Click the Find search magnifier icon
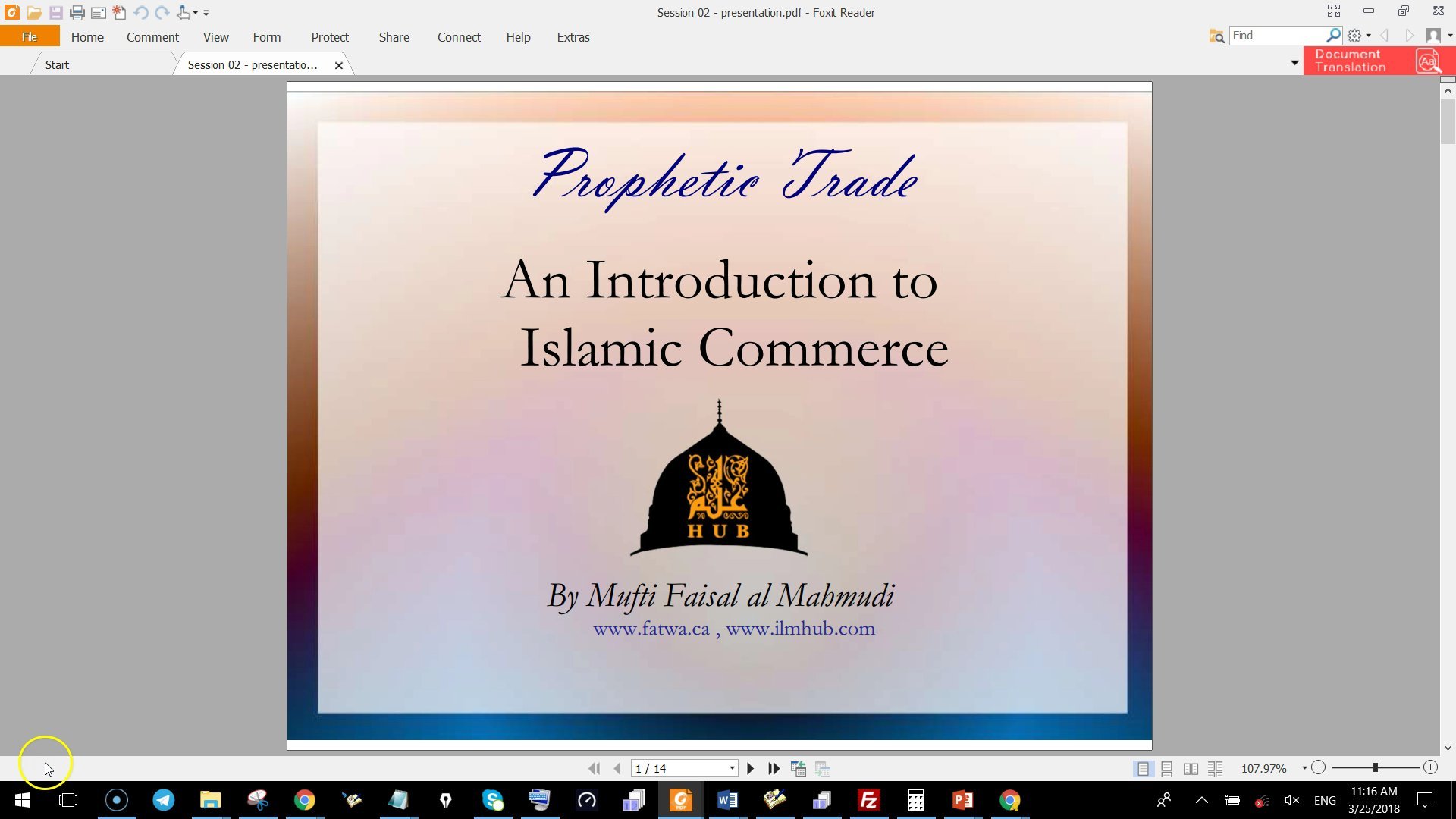Viewport: 1456px width, 819px height. (1332, 36)
